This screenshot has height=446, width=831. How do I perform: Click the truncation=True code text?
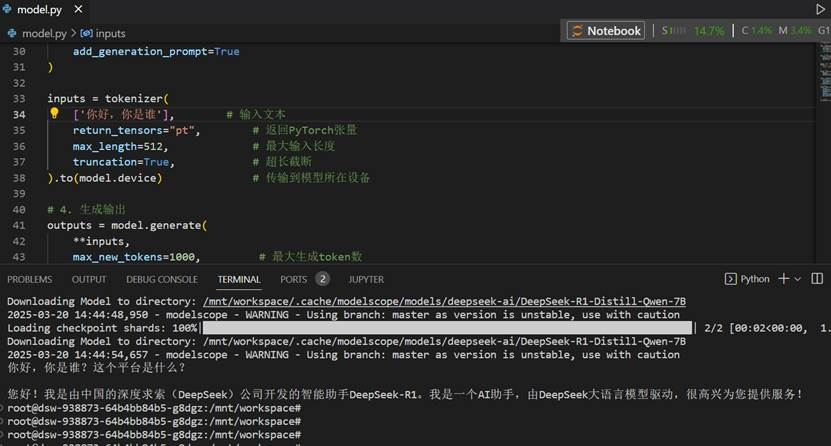(123, 162)
